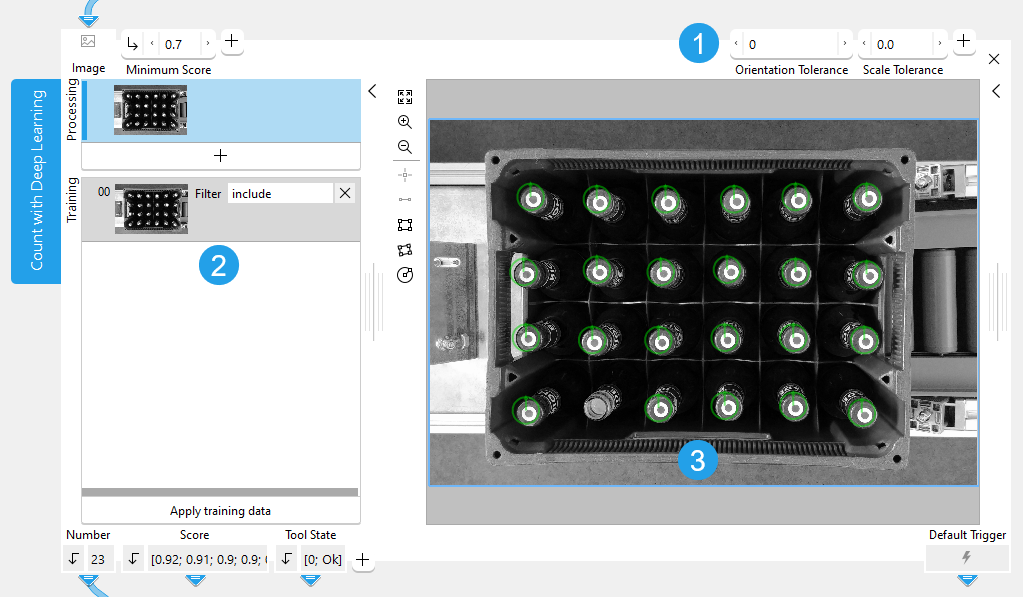This screenshot has width=1023, height=597.
Task: Increase the Minimum Score value
Action: [x=207, y=43]
